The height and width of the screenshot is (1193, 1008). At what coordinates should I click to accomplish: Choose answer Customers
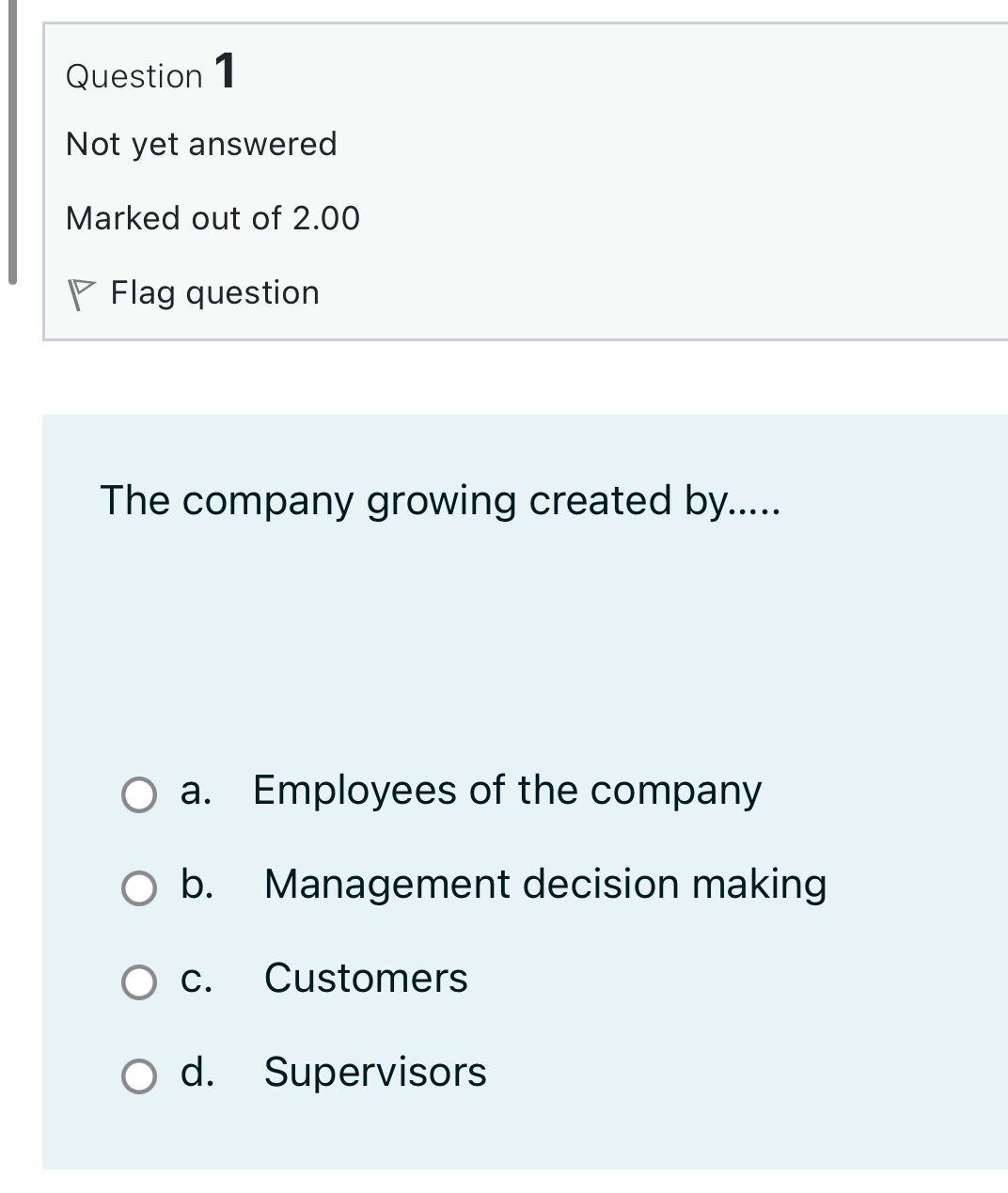366,979
